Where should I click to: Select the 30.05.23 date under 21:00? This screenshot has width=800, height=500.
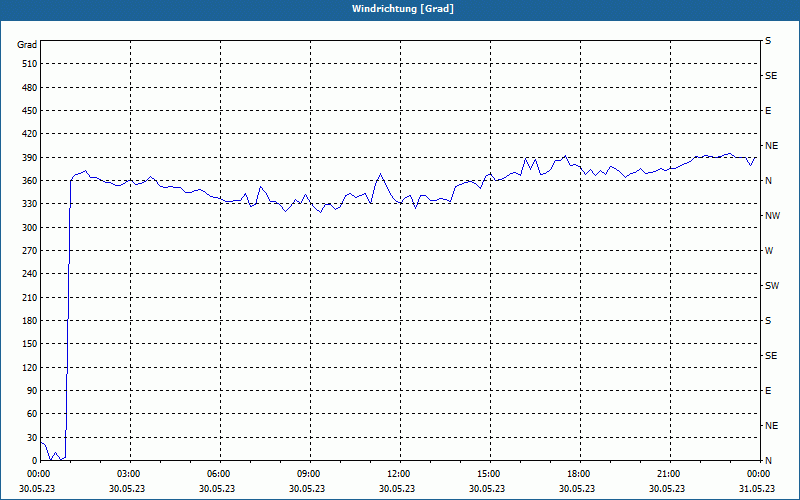[x=667, y=488]
